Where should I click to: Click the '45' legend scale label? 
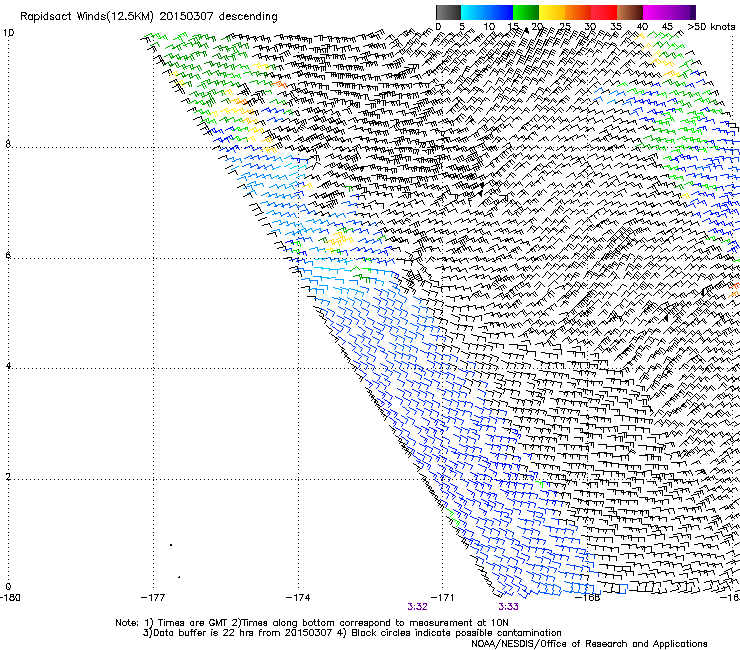click(x=667, y=26)
